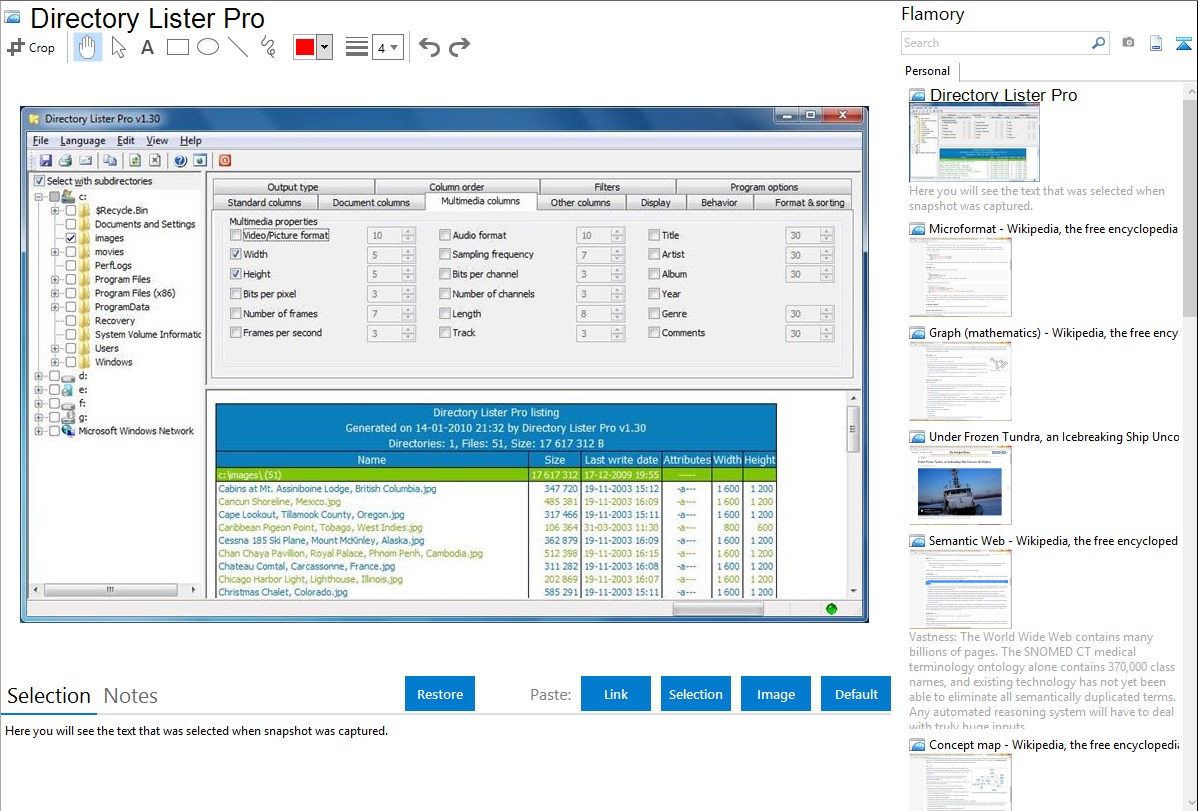Click the Paste Image button
1198x811 pixels.
pyautogui.click(x=775, y=694)
